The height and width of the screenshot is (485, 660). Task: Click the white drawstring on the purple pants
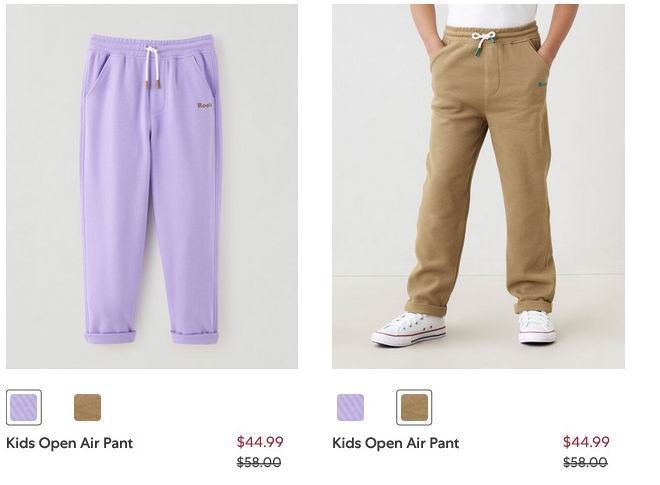click(x=152, y=68)
